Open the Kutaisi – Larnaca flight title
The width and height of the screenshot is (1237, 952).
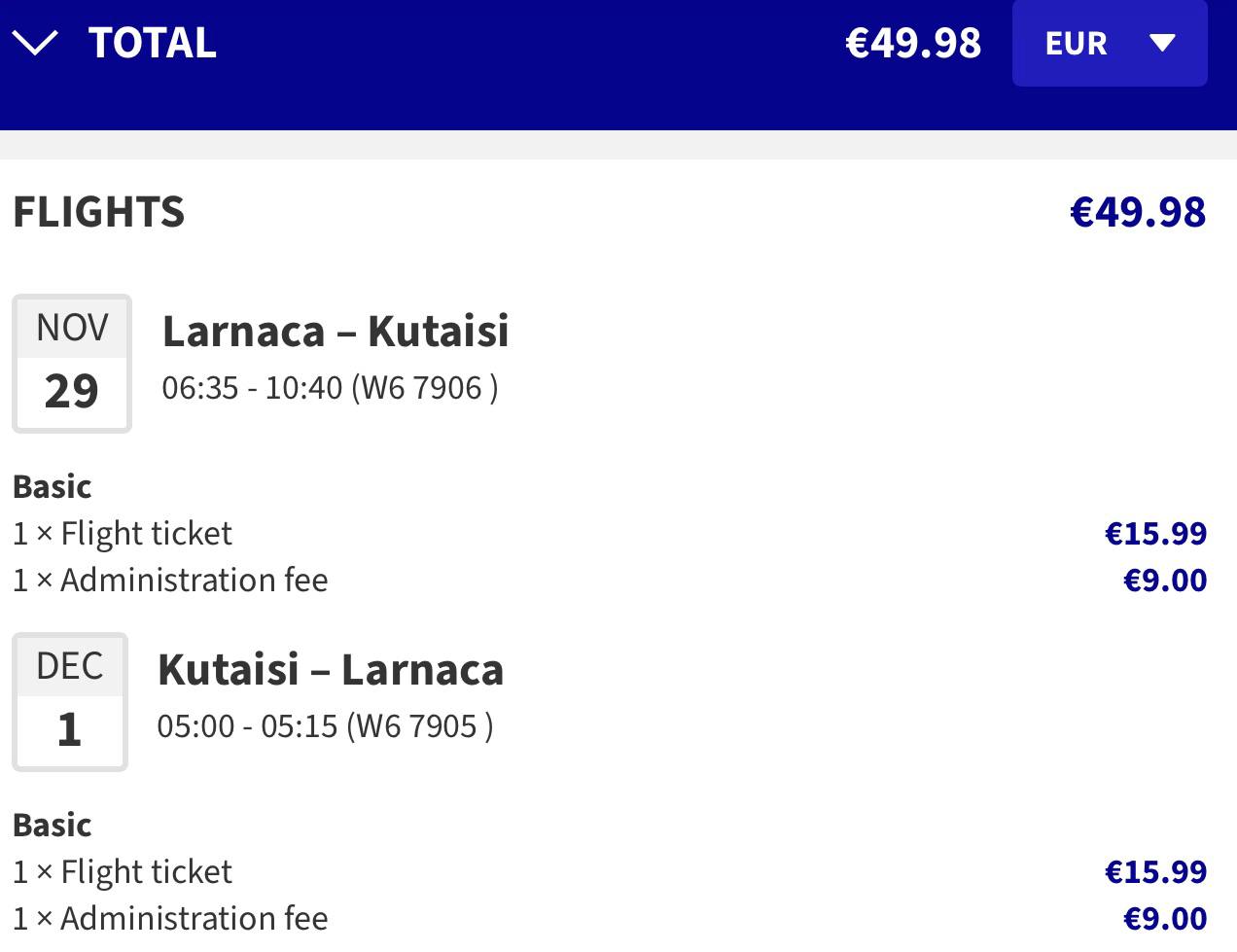pyautogui.click(x=331, y=669)
